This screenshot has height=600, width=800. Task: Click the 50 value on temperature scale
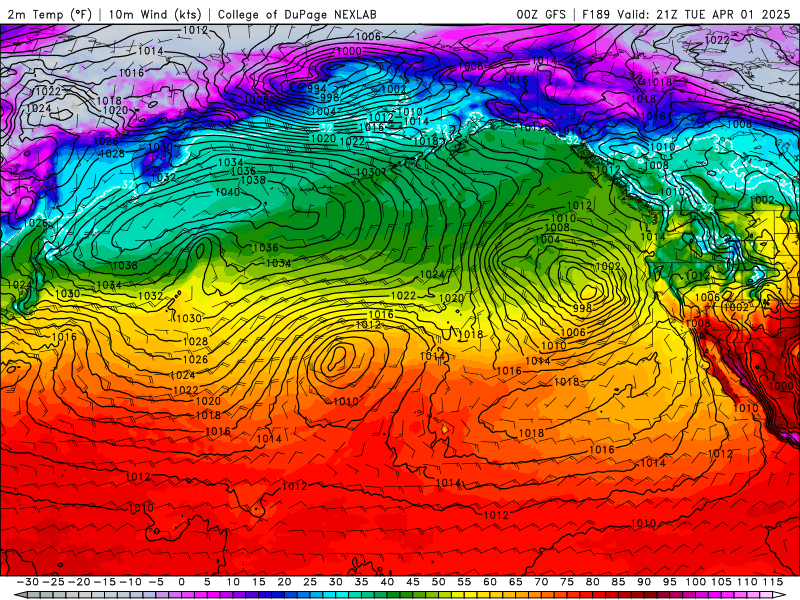click(438, 582)
